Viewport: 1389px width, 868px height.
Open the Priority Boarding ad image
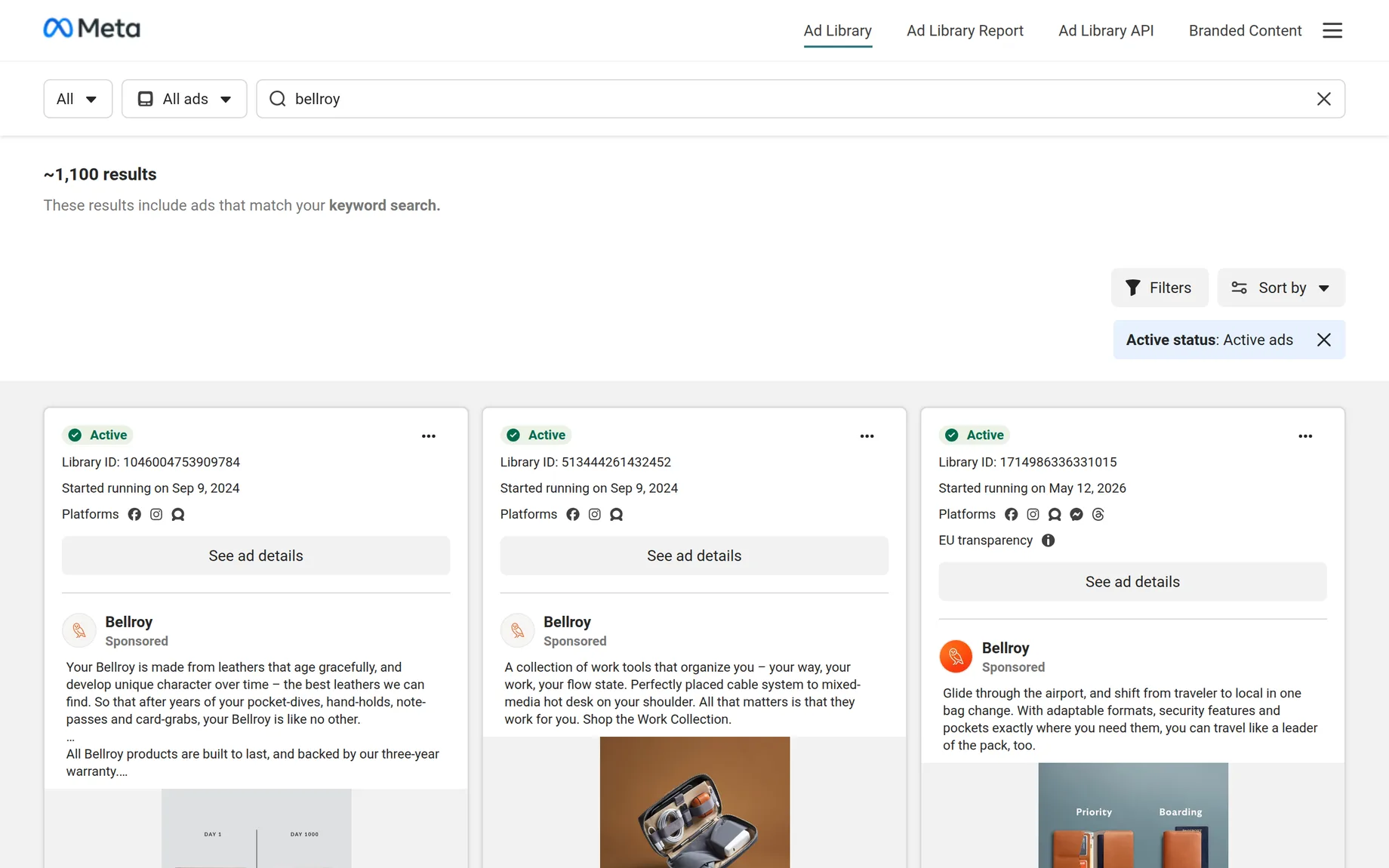point(1133,815)
